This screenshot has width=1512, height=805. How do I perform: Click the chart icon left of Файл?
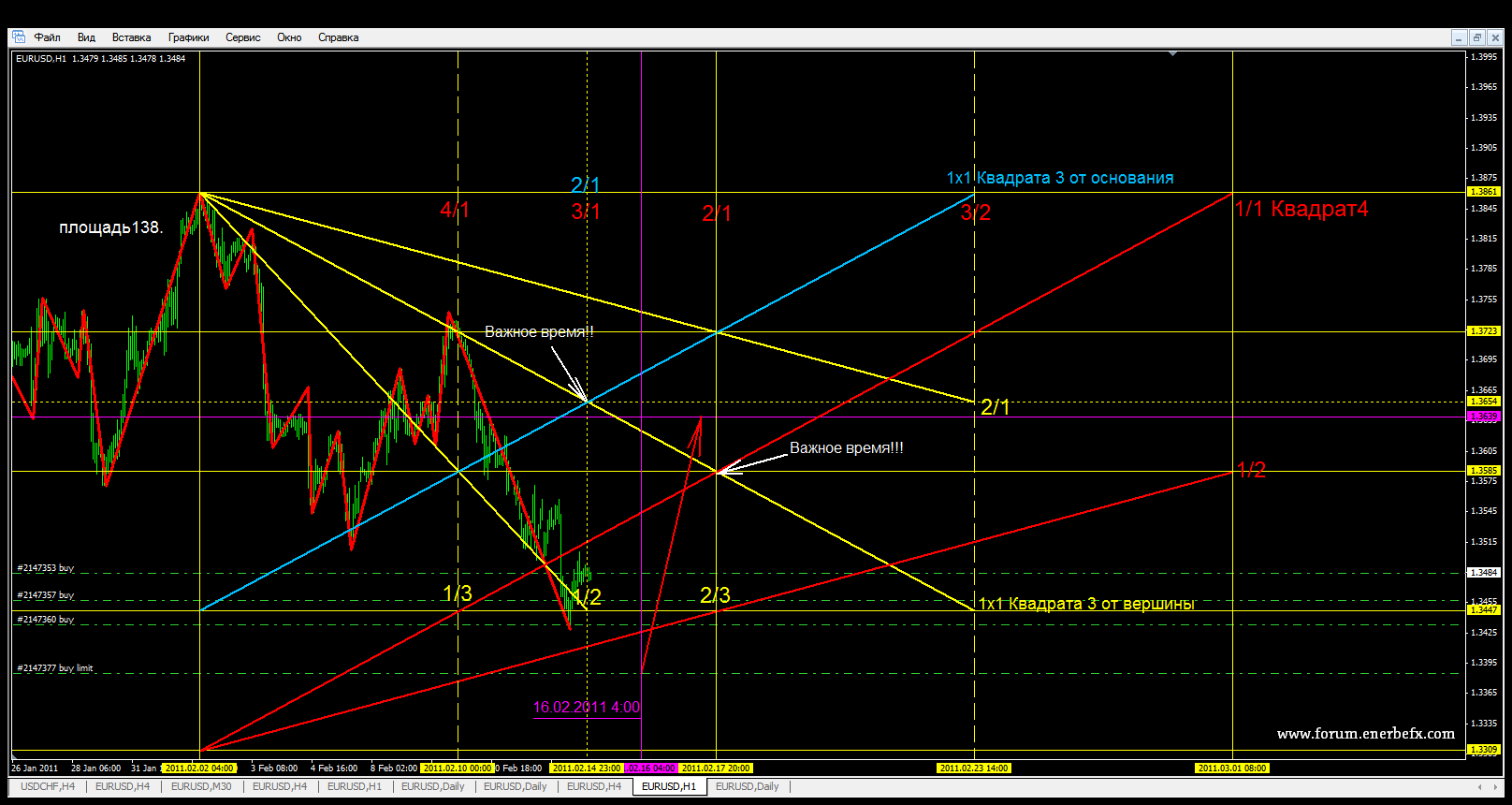click(19, 37)
